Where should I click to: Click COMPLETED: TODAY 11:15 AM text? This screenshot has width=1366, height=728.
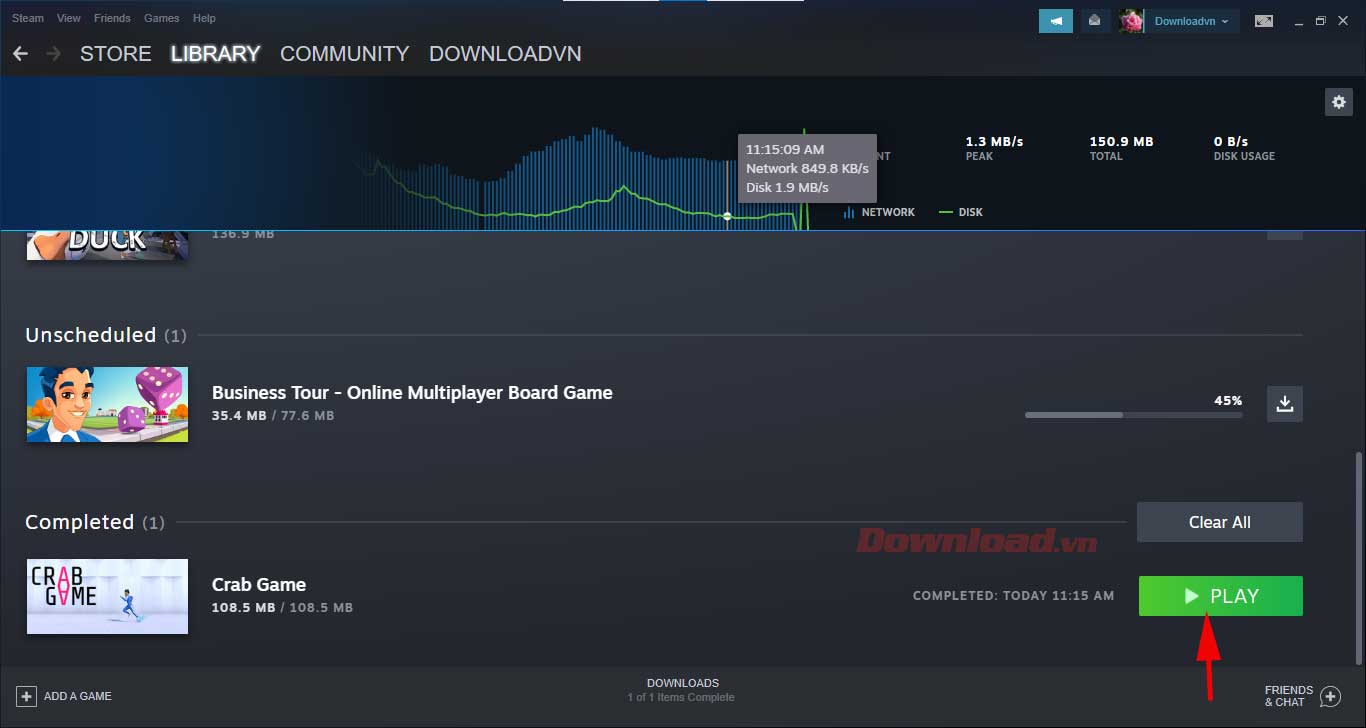pyautogui.click(x=1013, y=596)
